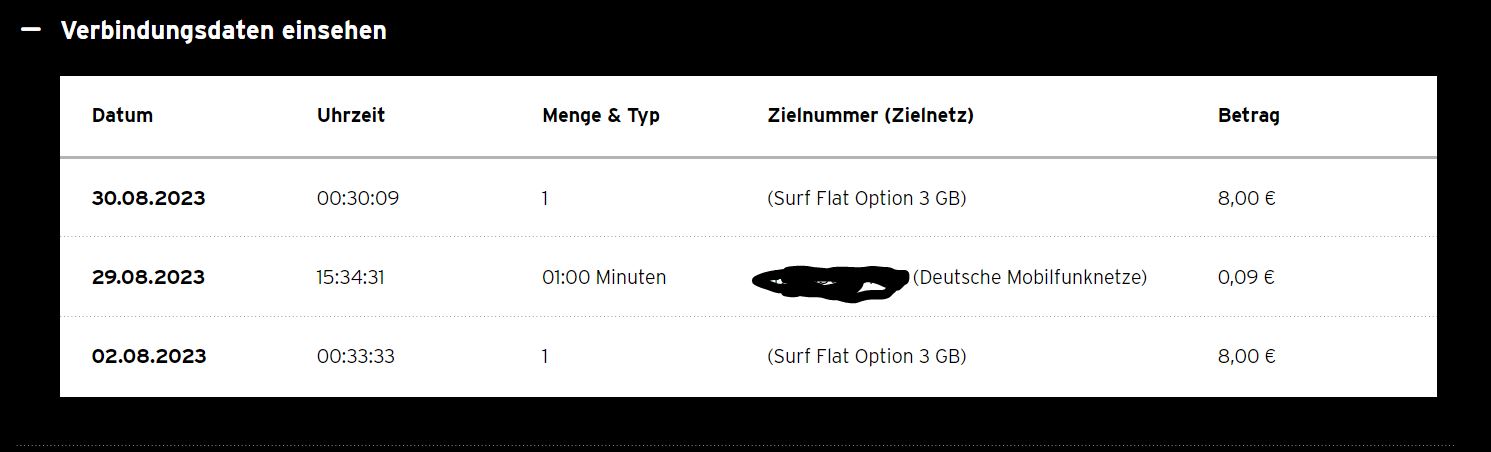1491x452 pixels.
Task: Select the 30.08.2023 date cell
Action: 148,198
